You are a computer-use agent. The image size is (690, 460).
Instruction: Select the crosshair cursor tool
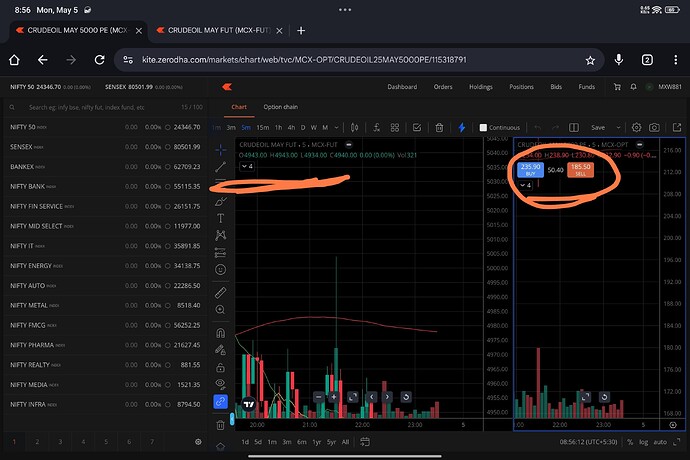[220, 149]
